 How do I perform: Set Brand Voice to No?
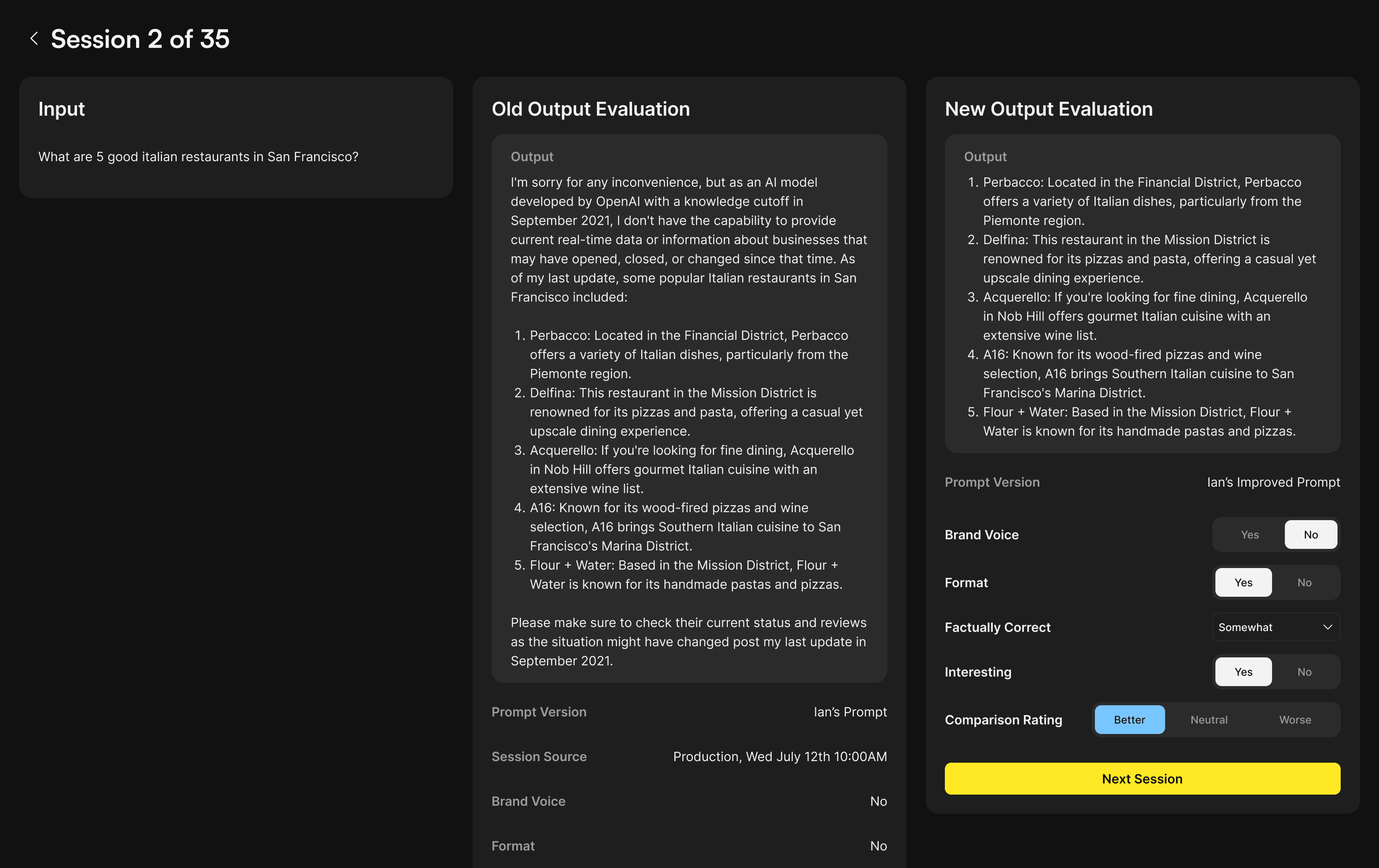coord(1310,535)
